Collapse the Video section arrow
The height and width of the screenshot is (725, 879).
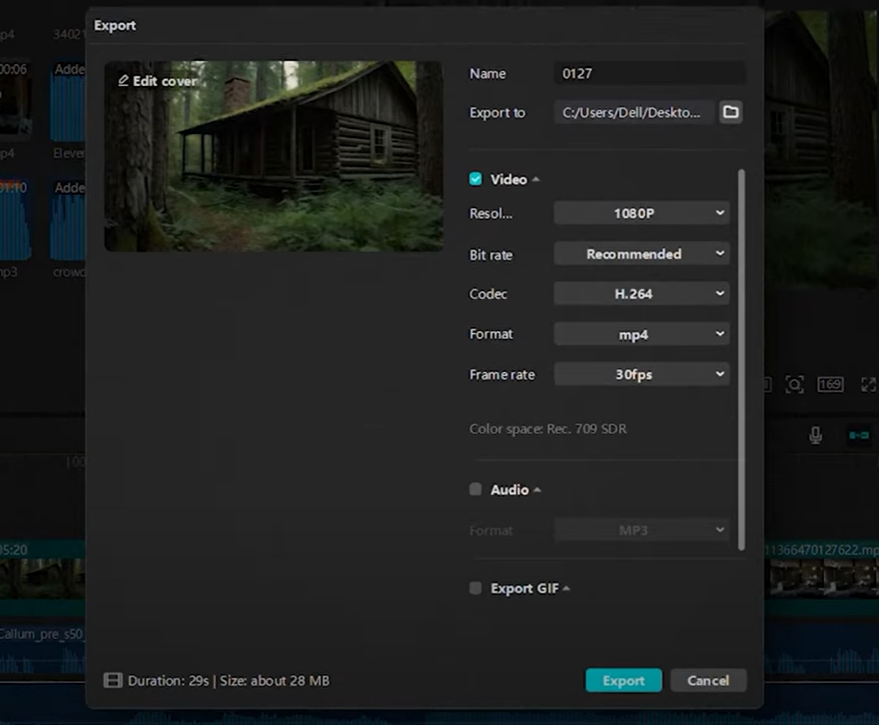coord(536,180)
